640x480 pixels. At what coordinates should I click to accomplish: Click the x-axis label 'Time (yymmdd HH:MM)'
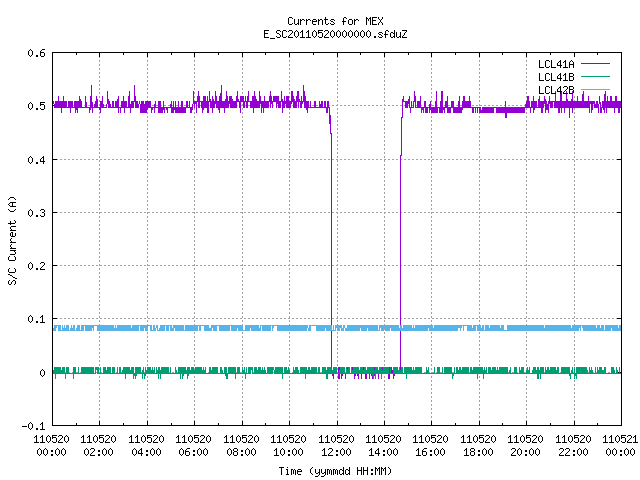[x=335, y=471]
